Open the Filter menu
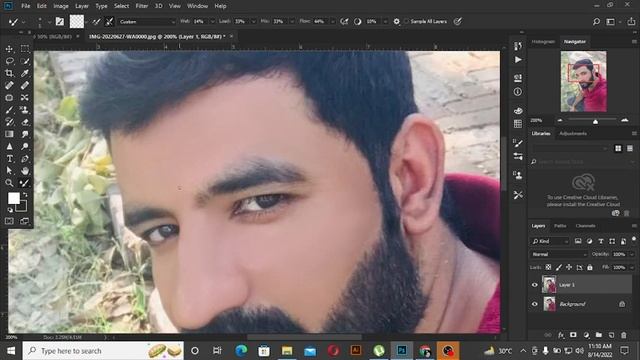This screenshot has height=360, width=640. 142,6
